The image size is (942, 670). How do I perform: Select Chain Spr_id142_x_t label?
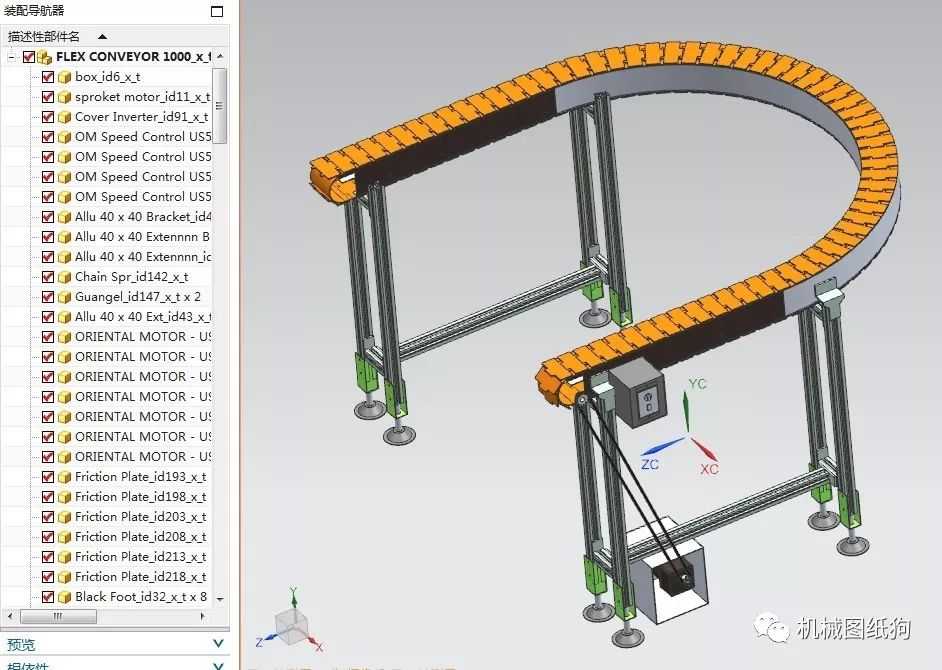point(132,277)
